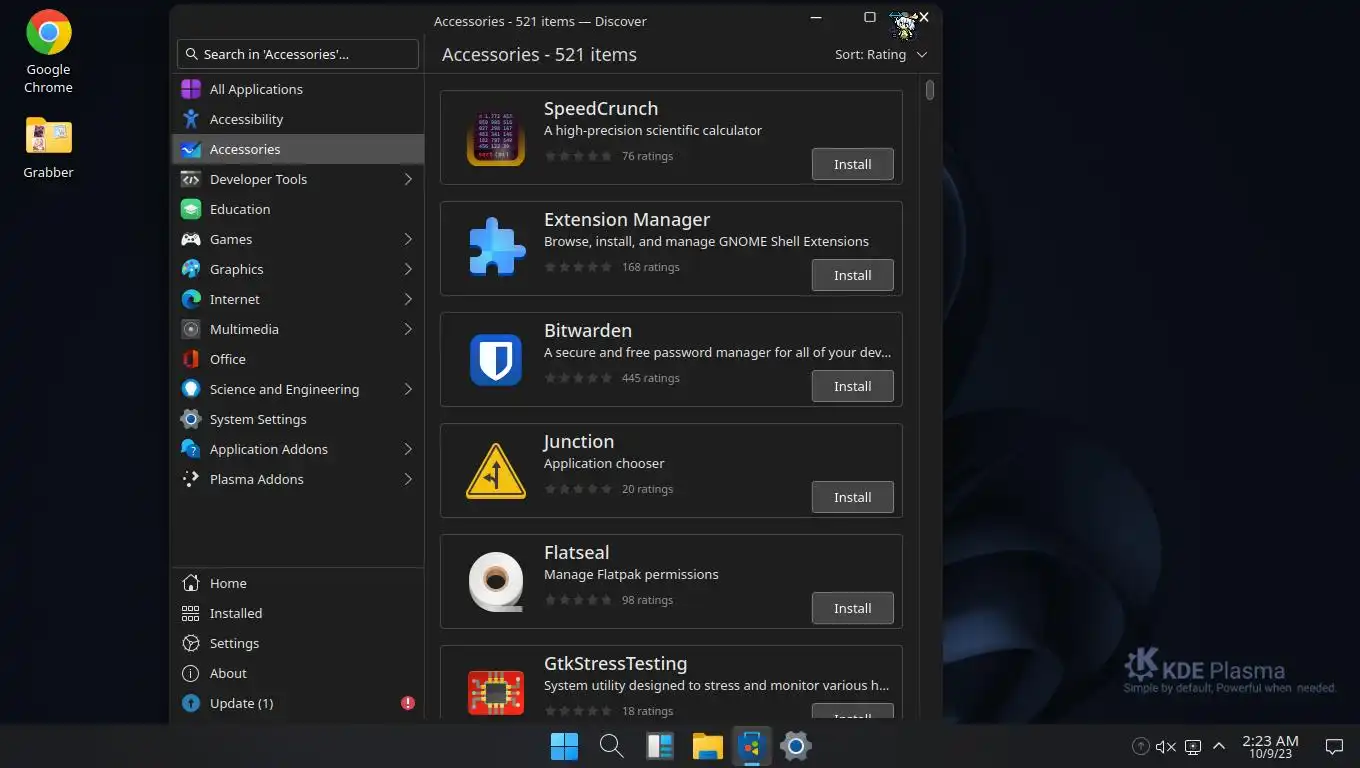1360x768 pixels.
Task: Open the Accessibility category
Action: 298,119
